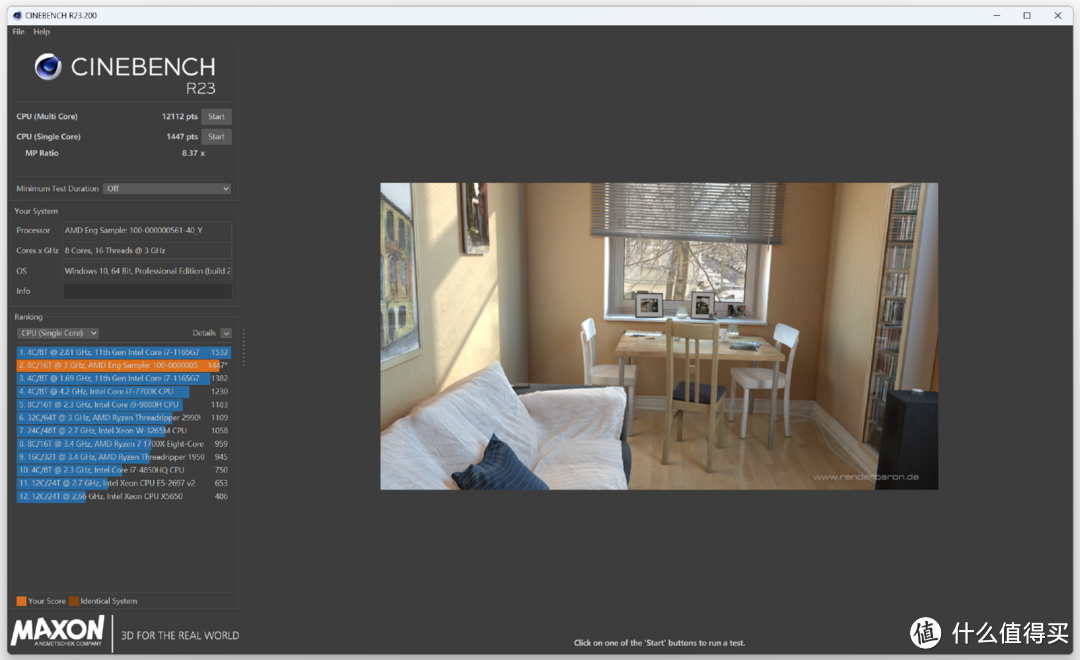Select the orange AMD Eng Sample ranking row

point(123,365)
